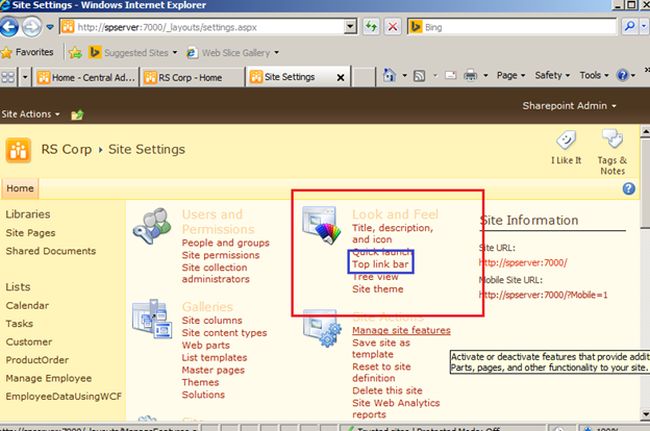Open the recent pages dropdown arrow
The width and height of the screenshot is (650, 431).
[x=50, y=27]
